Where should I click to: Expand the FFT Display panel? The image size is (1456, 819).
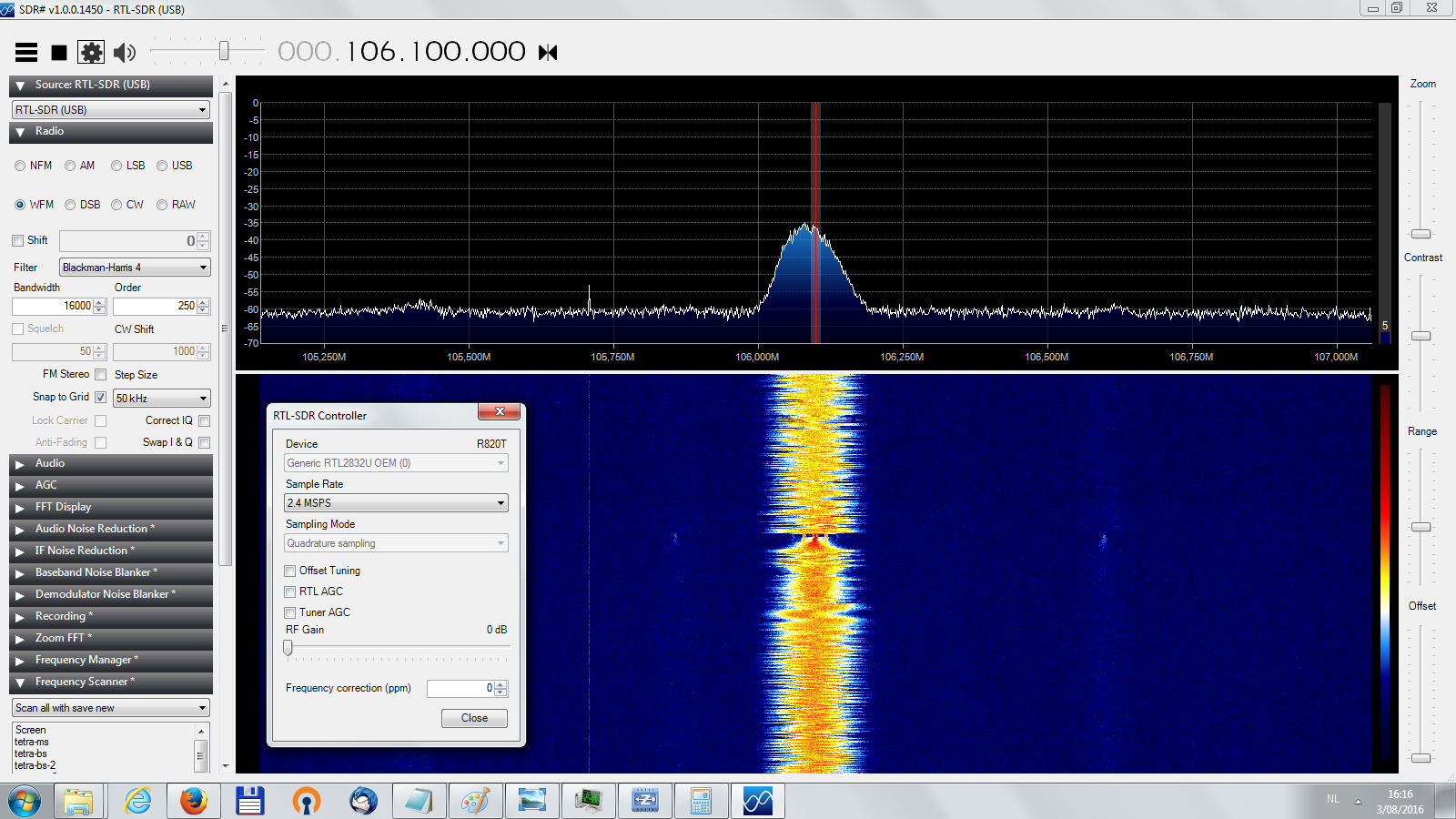(63, 507)
